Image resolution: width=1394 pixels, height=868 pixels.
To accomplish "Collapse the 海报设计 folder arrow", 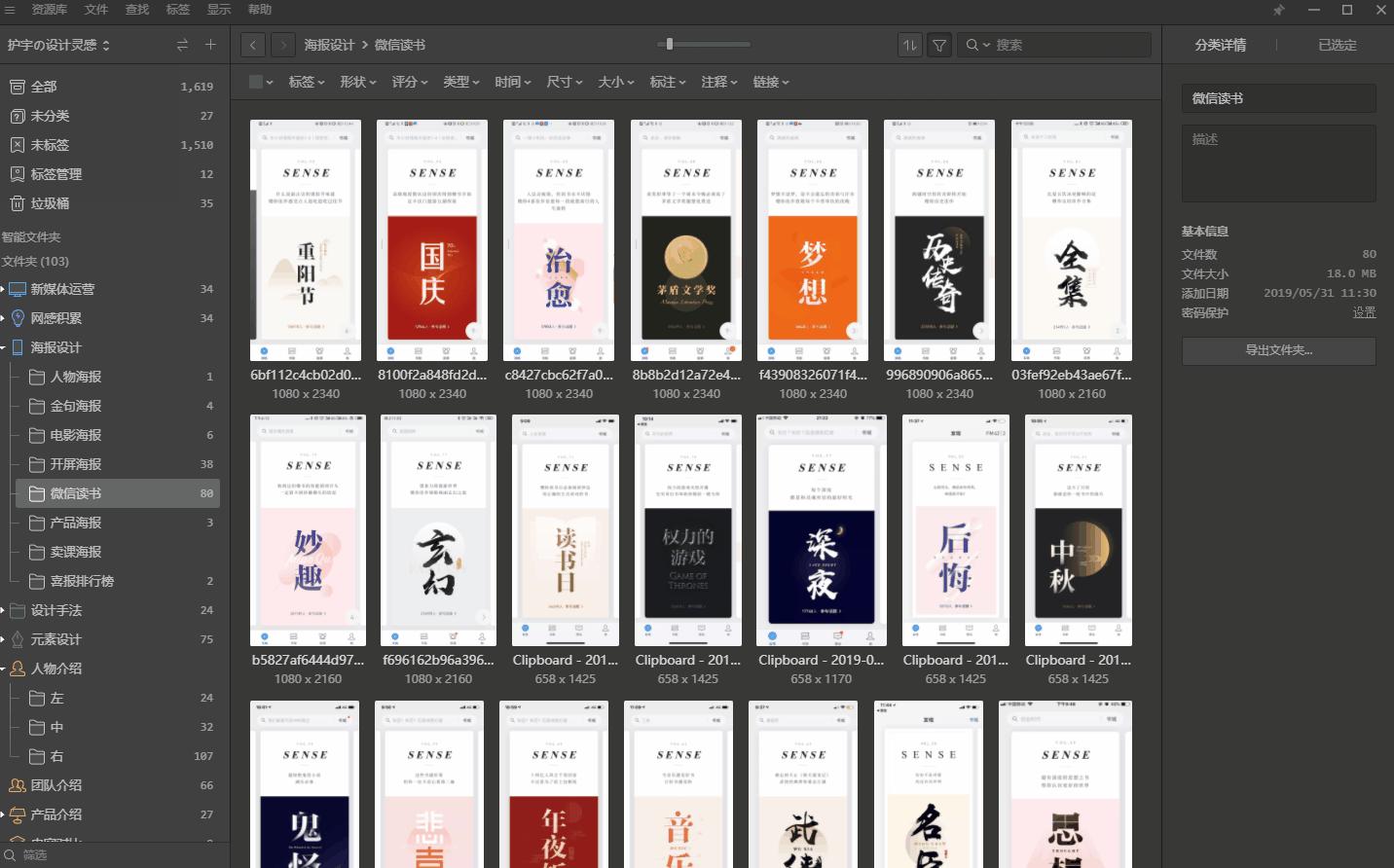I will pyautogui.click(x=3, y=347).
